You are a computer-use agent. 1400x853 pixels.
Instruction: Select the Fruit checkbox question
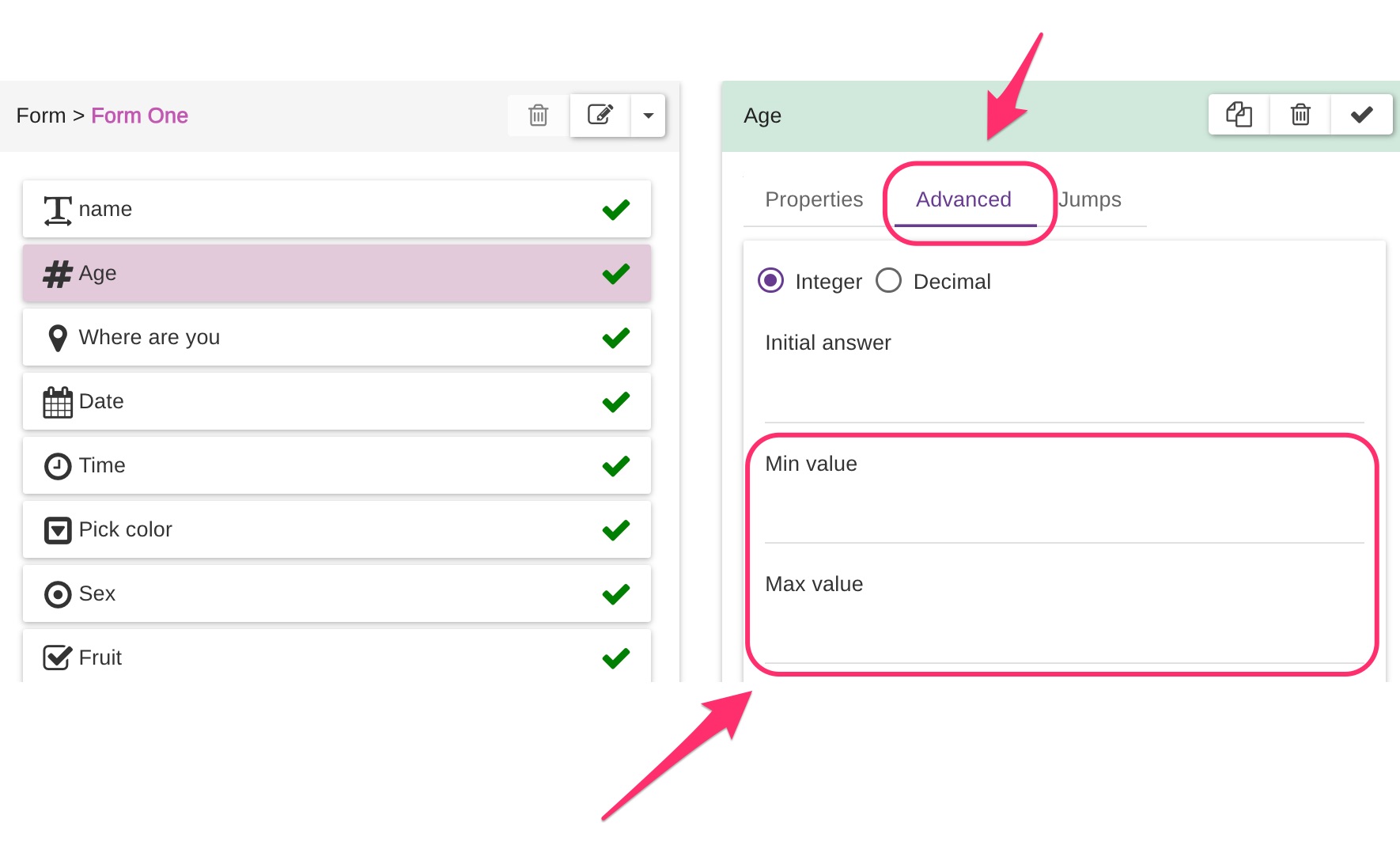(336, 657)
